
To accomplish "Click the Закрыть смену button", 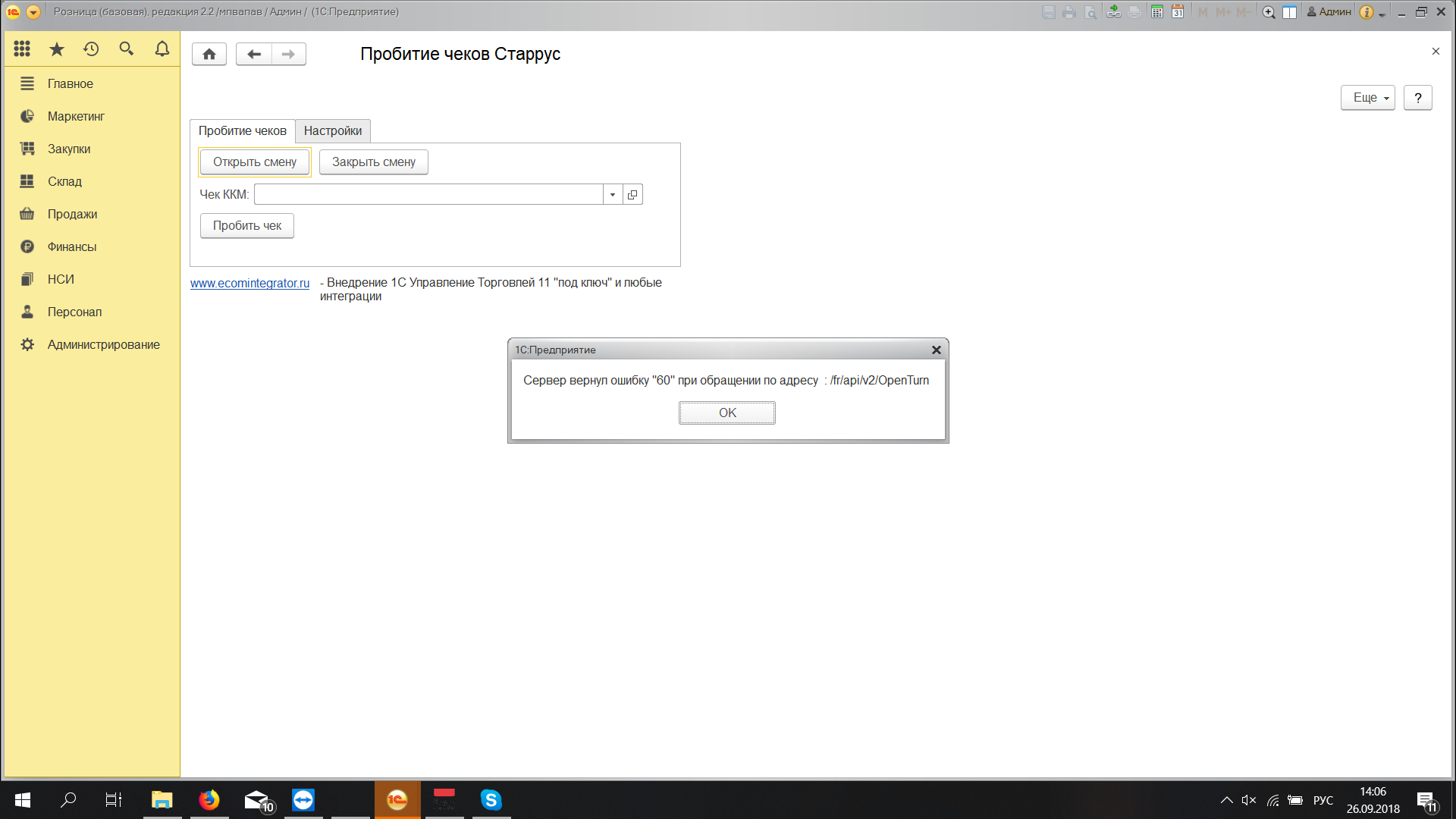I will coord(374,162).
